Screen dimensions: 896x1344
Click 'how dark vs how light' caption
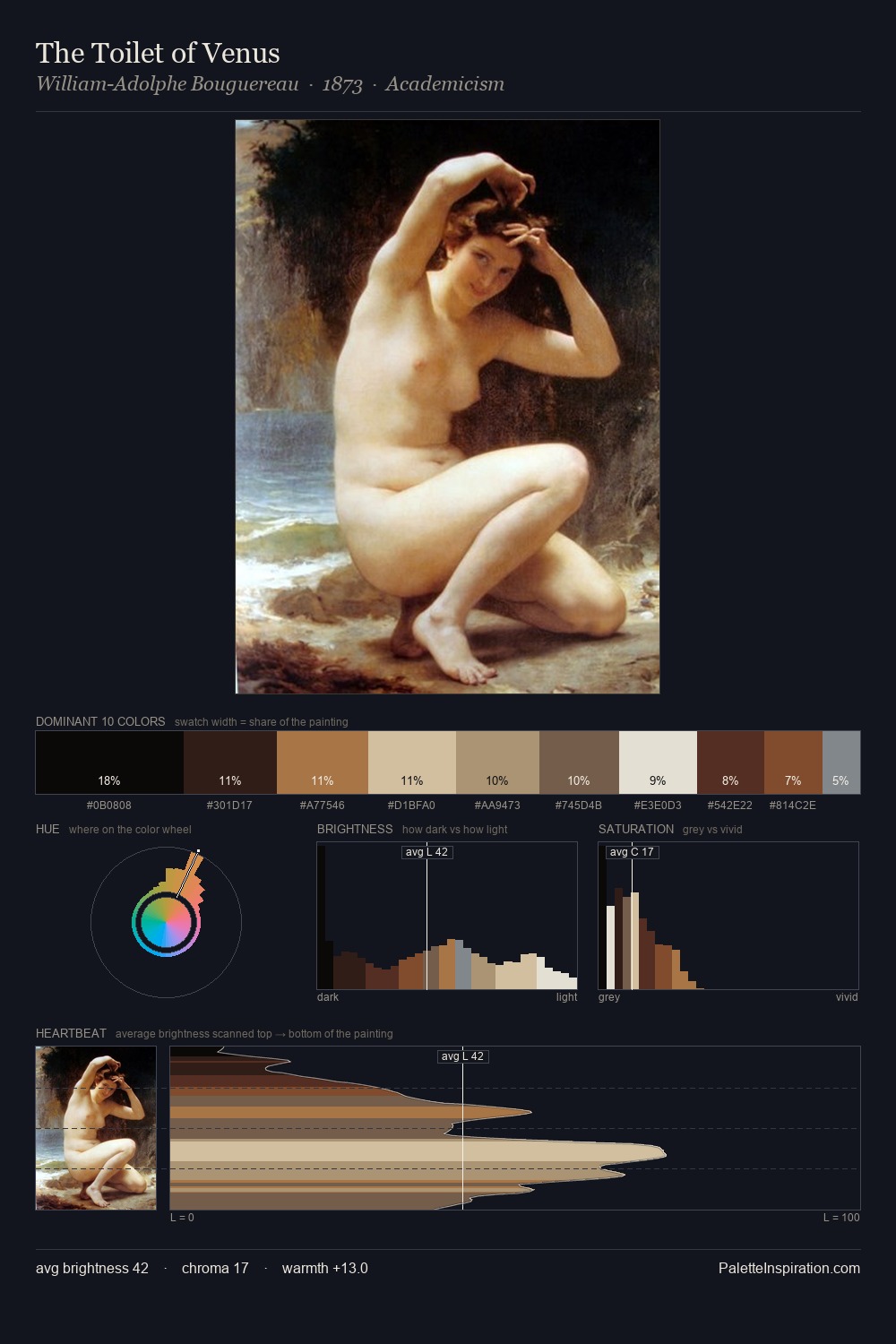pos(454,830)
